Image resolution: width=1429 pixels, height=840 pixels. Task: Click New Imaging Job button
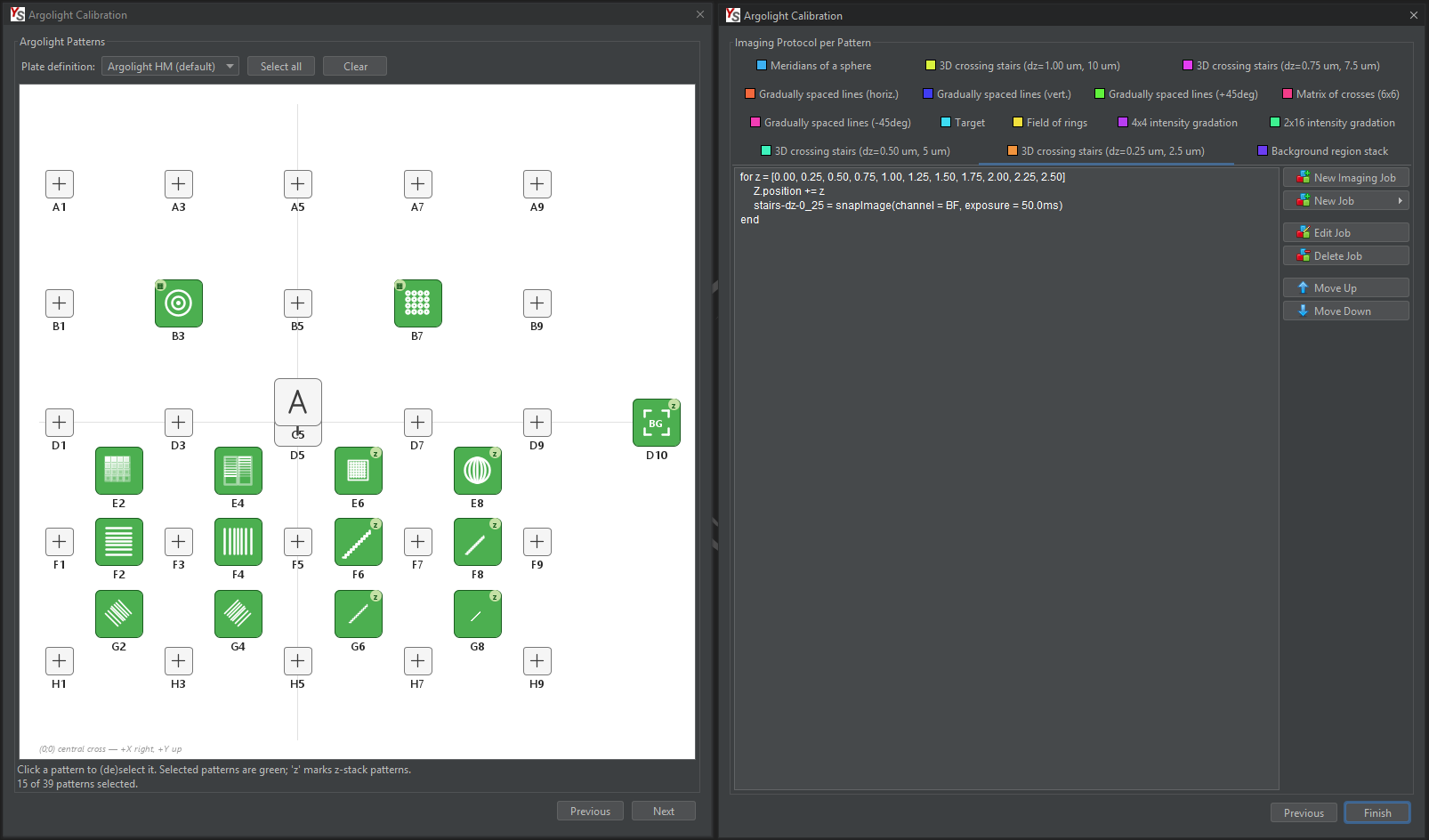[1346, 178]
